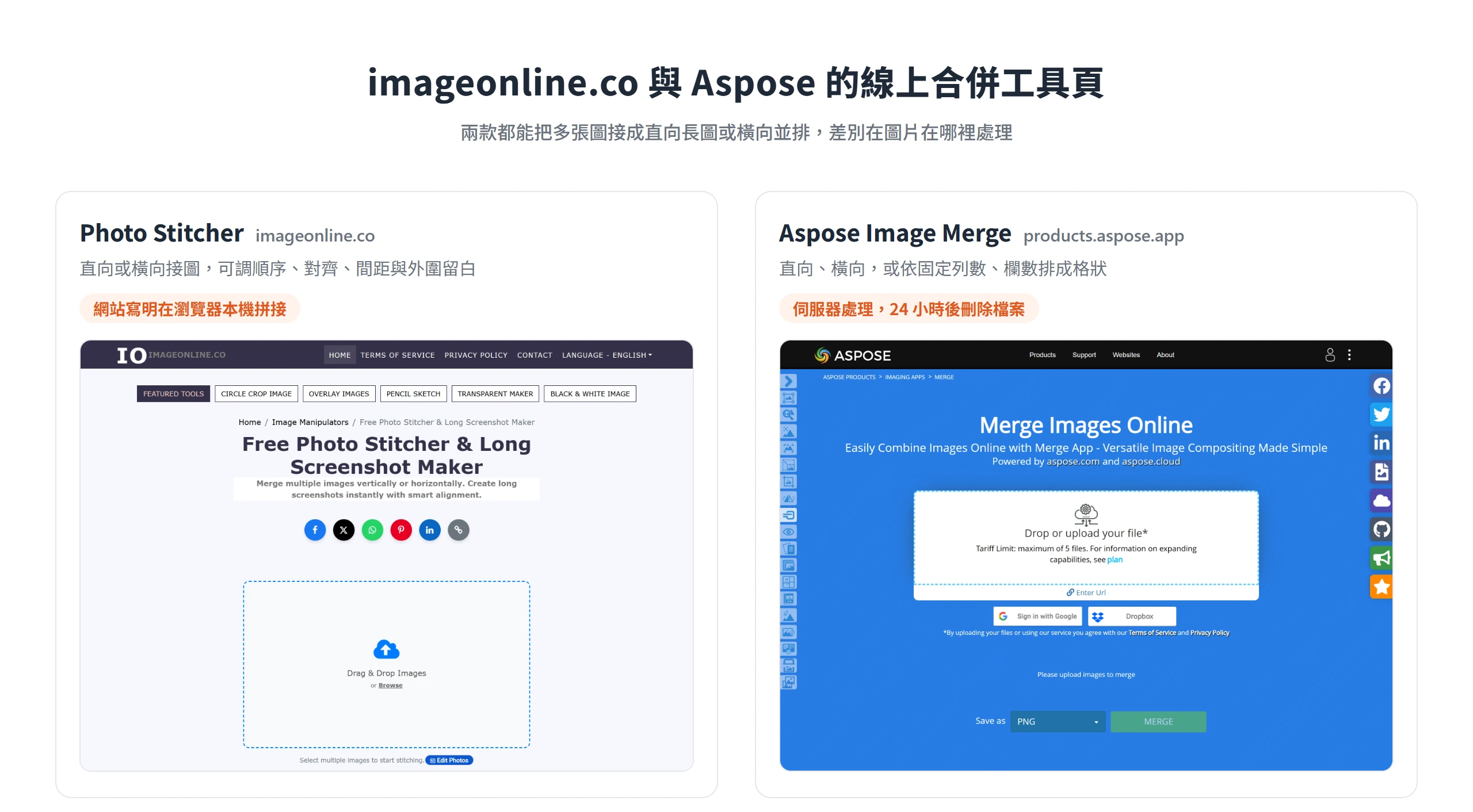Click the Aspose swirl logo
This screenshot has width=1473, height=812.
822,355
